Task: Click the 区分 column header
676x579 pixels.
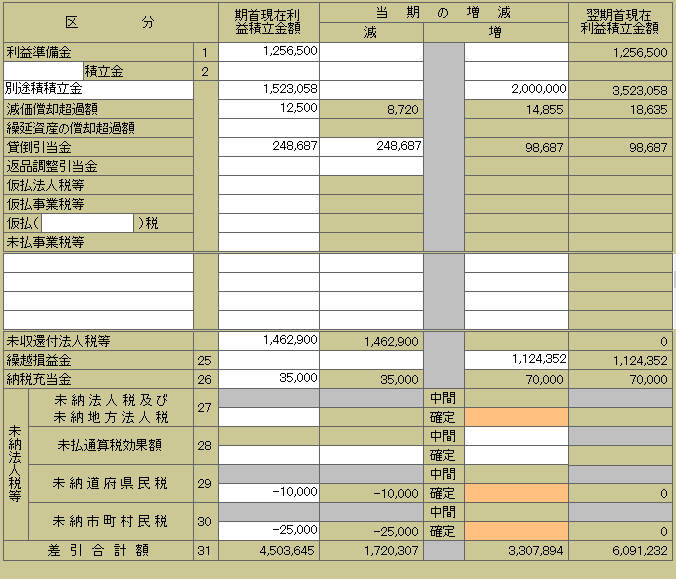Action: (110, 22)
